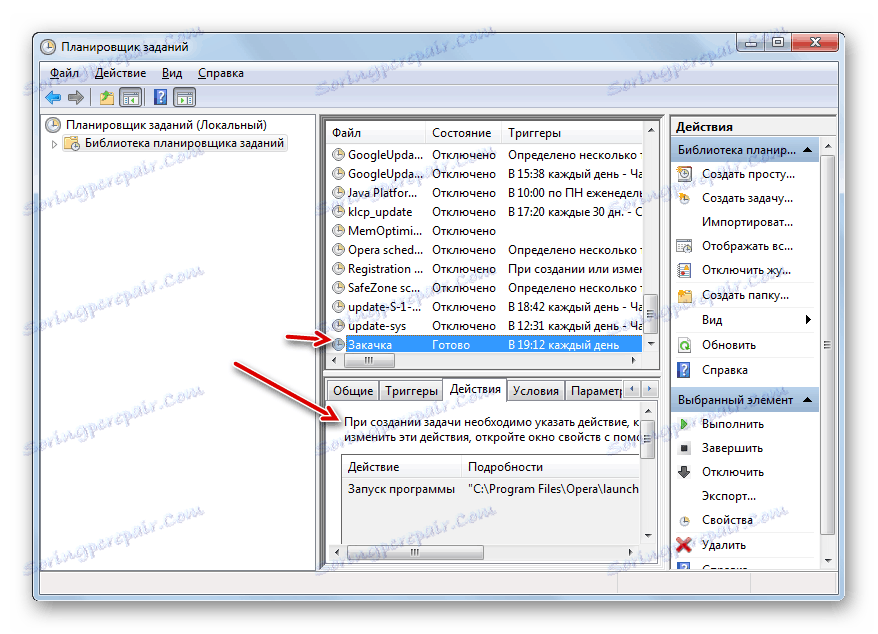Click the Отключить жу... journal icon
This screenshot has height=634, width=878.
(x=684, y=271)
